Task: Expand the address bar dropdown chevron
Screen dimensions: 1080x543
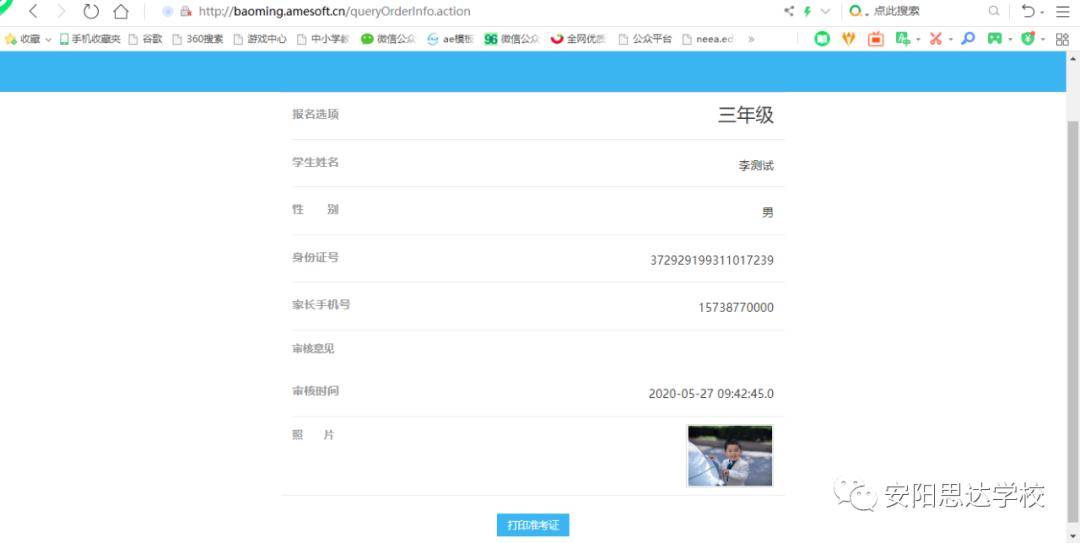Action: 825,12
